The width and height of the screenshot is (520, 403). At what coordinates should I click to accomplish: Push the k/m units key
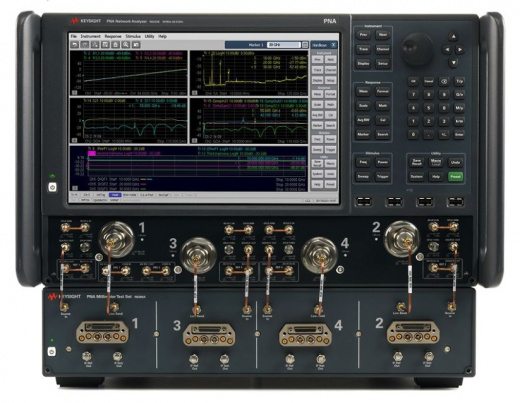click(459, 121)
